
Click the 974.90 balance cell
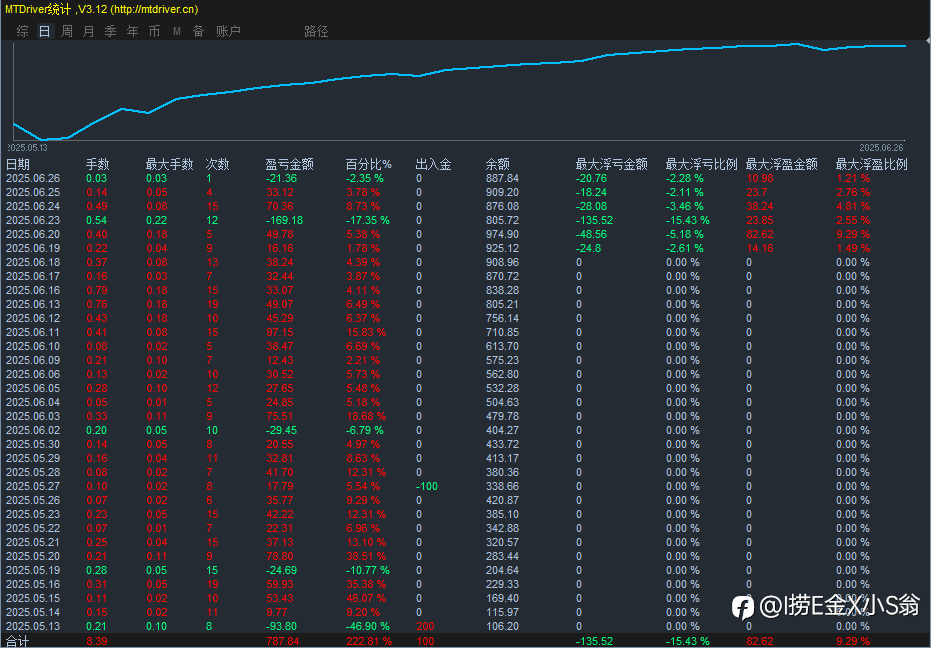tap(502, 234)
